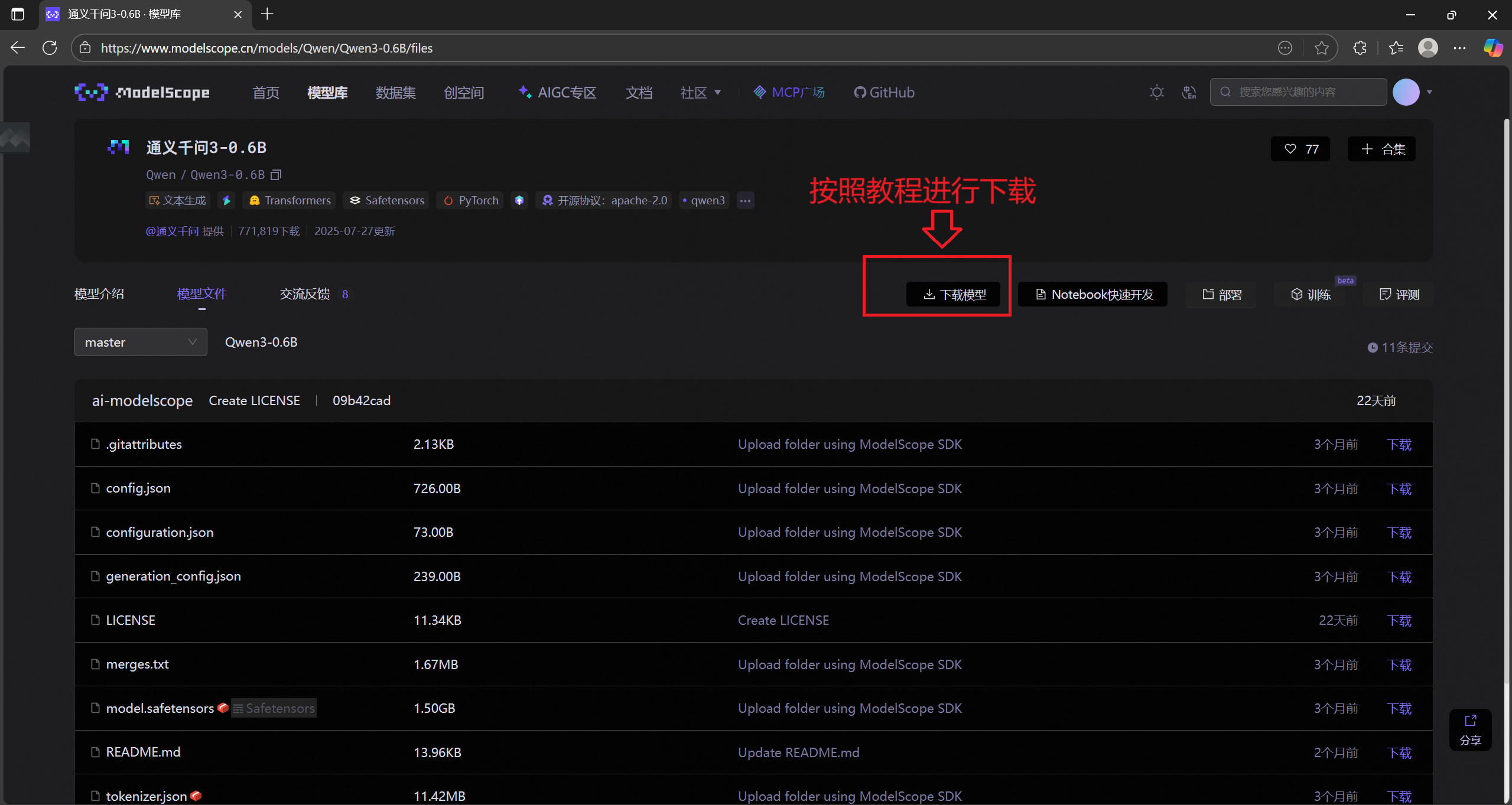1512x805 pixels.
Task: Switch to the 模型介绍 tab
Action: tap(99, 294)
